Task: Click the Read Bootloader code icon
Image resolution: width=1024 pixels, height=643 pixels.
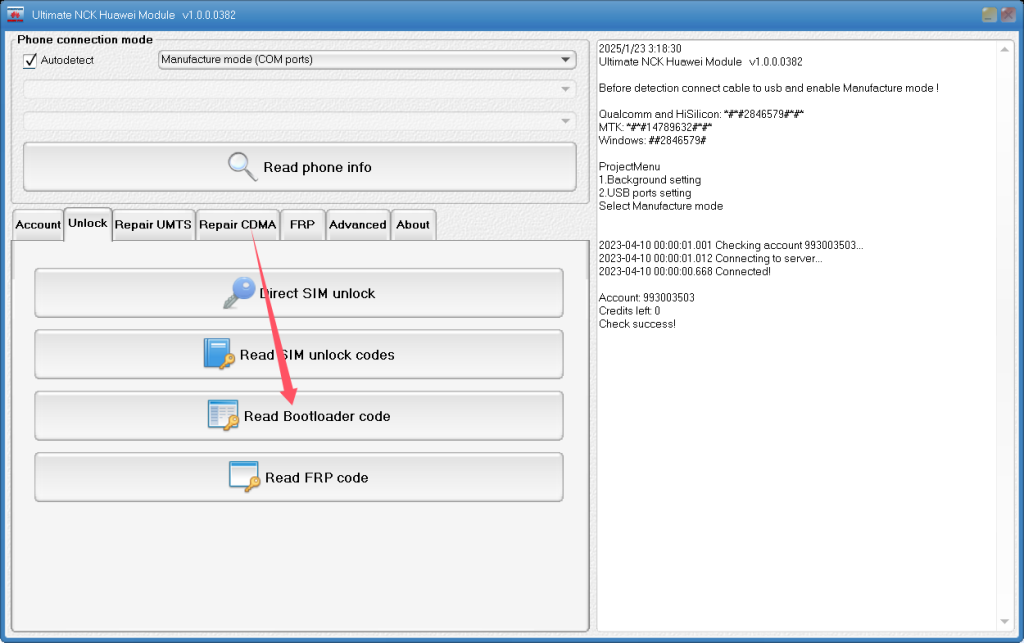Action: coord(223,415)
